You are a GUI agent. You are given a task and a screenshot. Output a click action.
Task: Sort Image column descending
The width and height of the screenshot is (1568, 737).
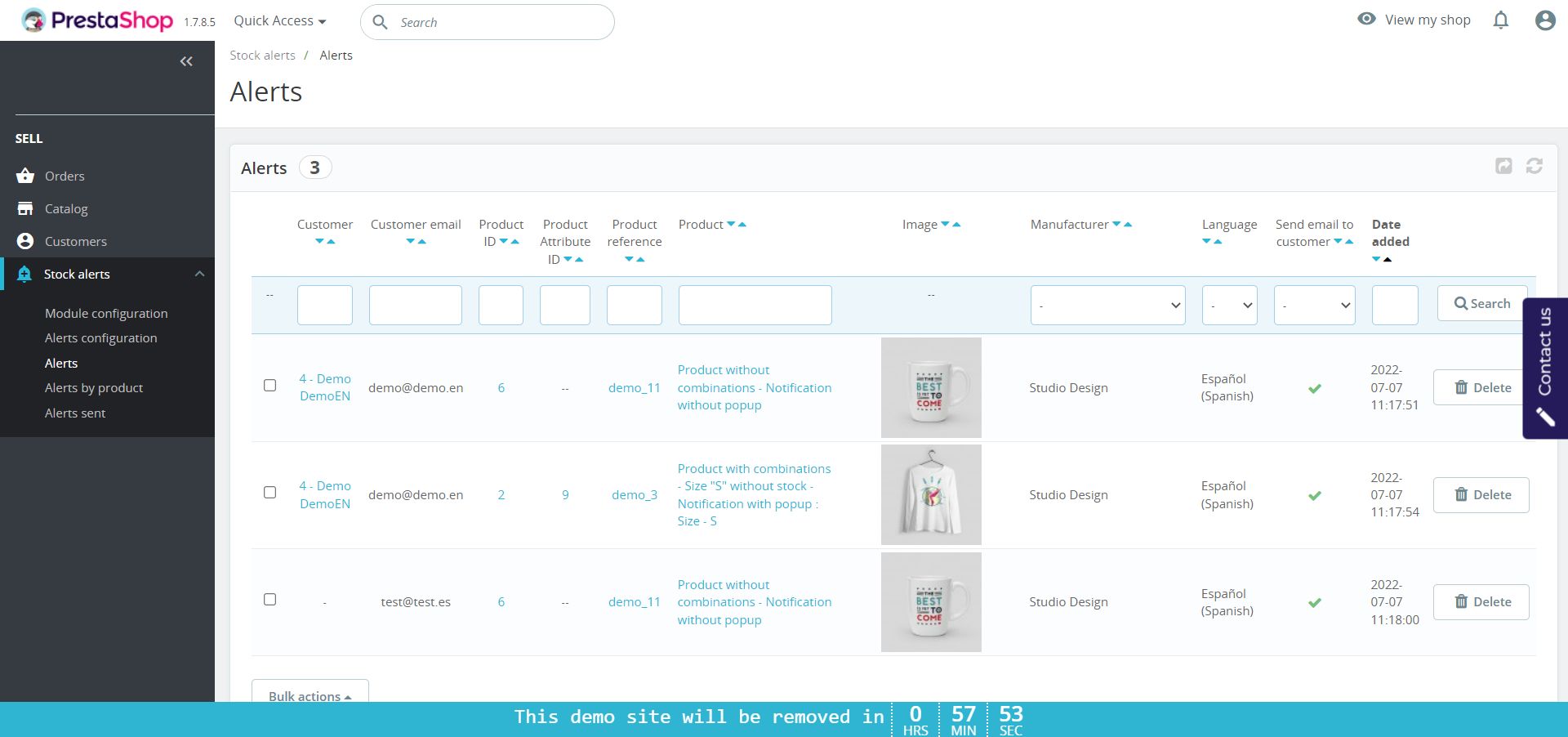(x=945, y=225)
